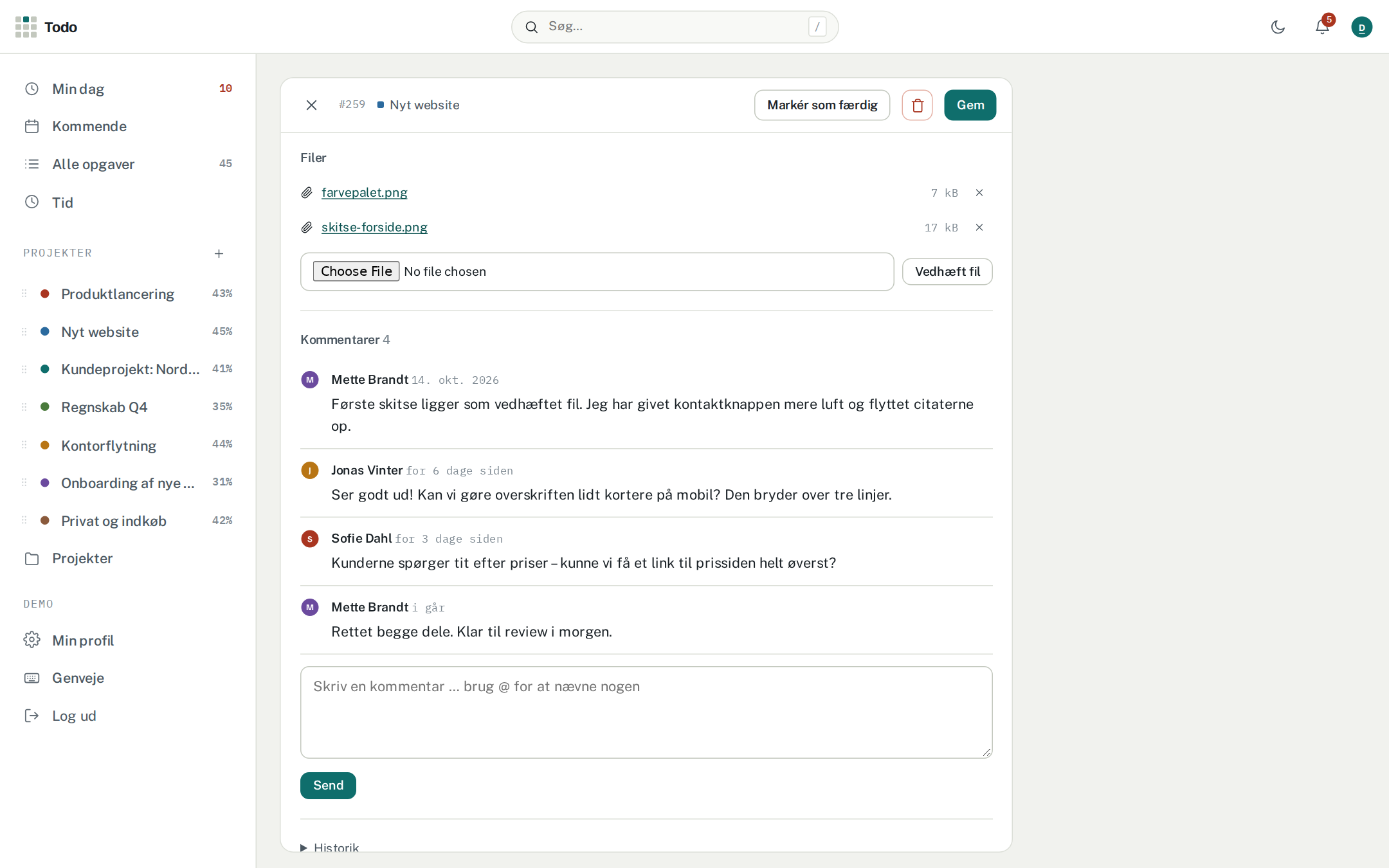This screenshot has height=868, width=1389.
Task: Click the Gem save button
Action: tap(970, 105)
